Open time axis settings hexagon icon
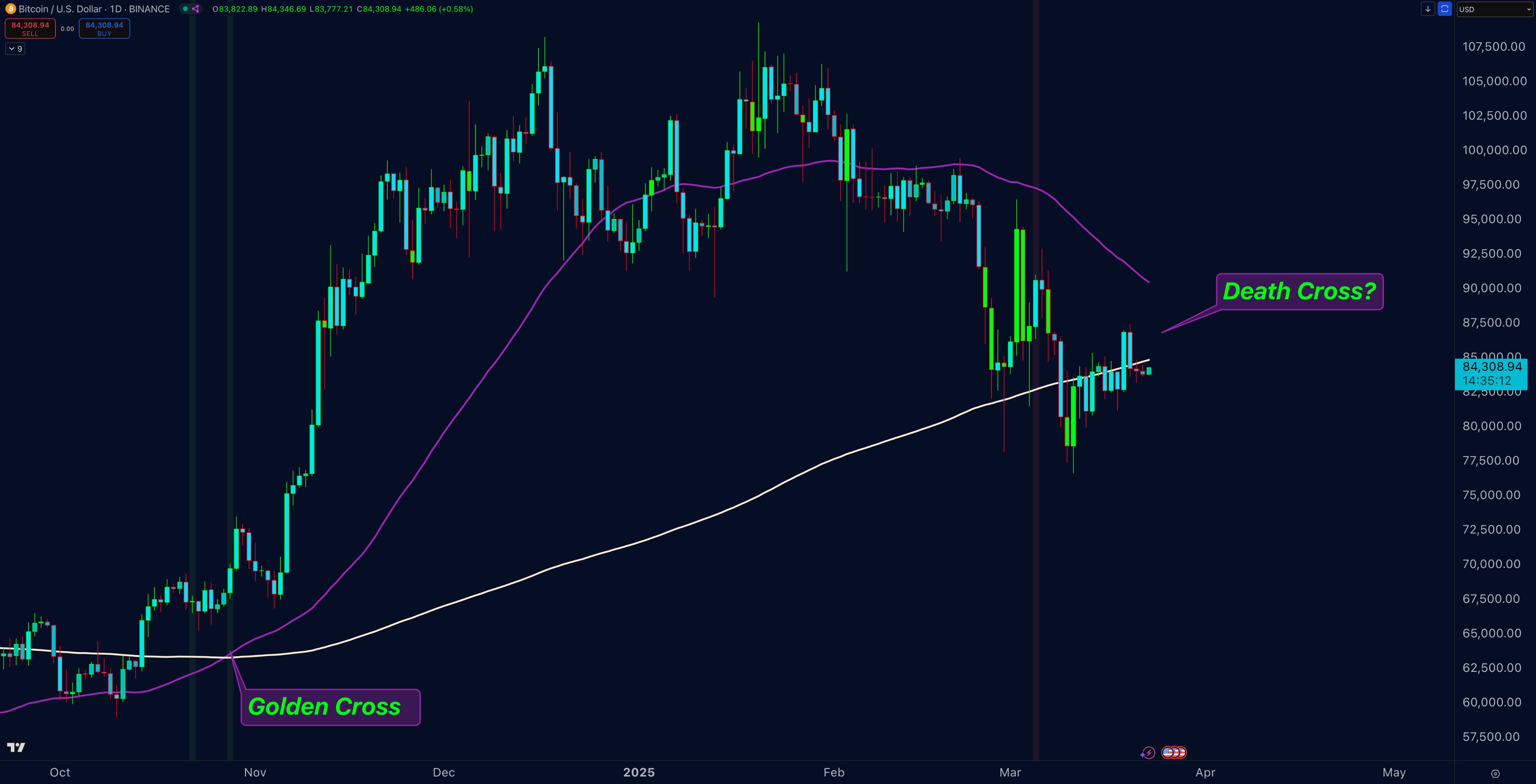Viewport: 1536px width, 784px height. coord(1495,773)
